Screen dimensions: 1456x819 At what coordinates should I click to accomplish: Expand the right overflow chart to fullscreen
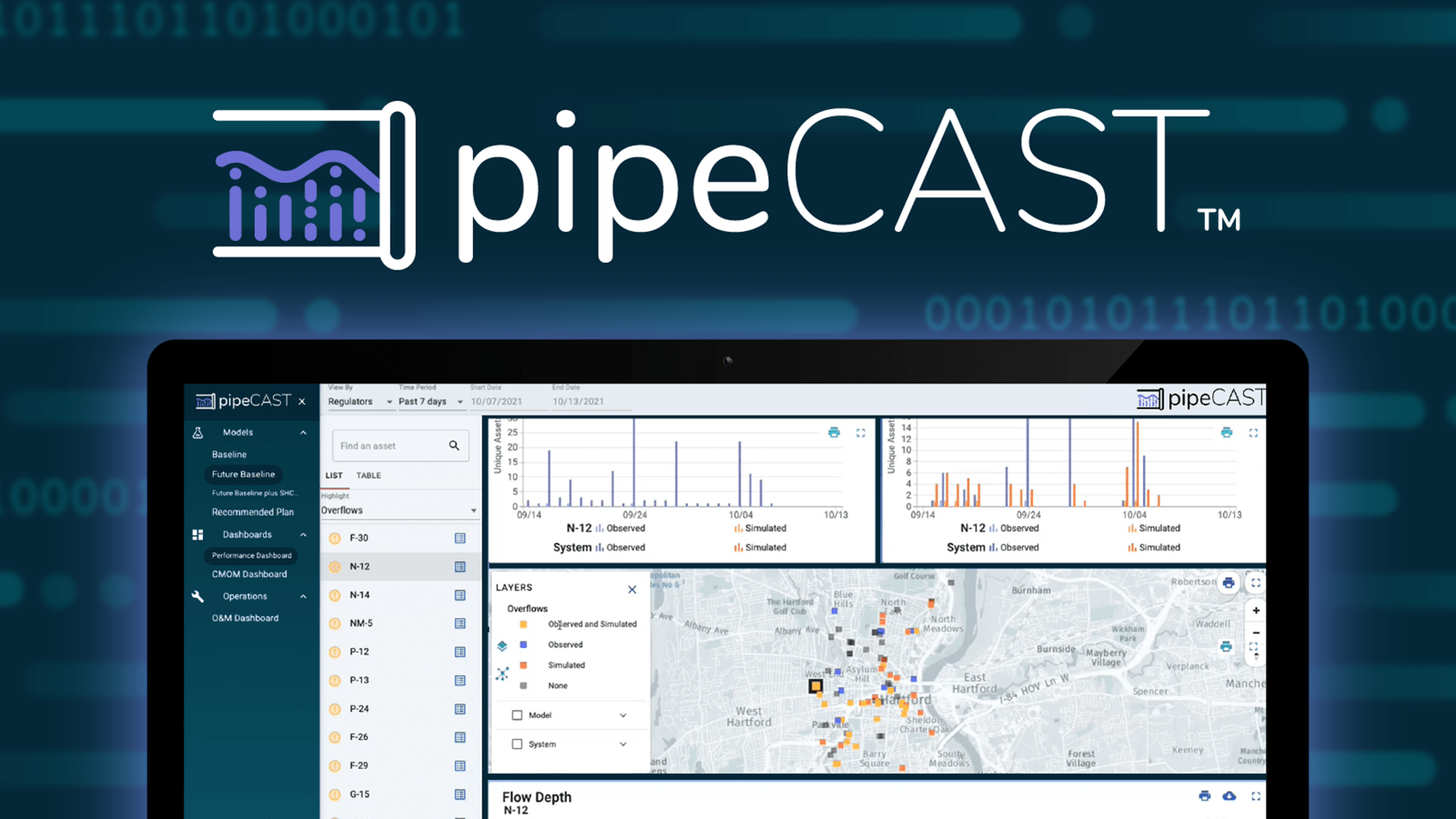click(1254, 432)
